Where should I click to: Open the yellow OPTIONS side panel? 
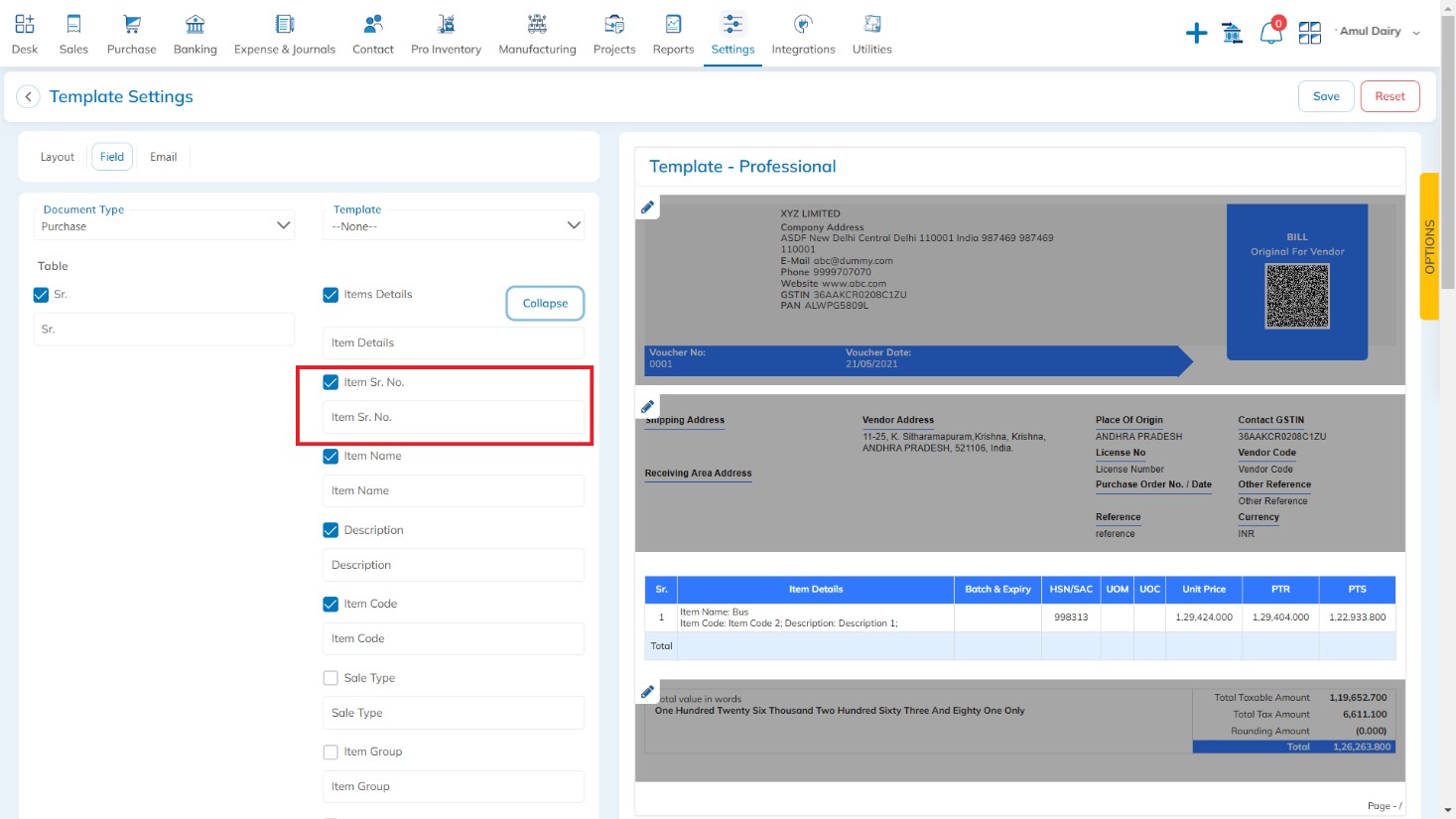(1429, 246)
